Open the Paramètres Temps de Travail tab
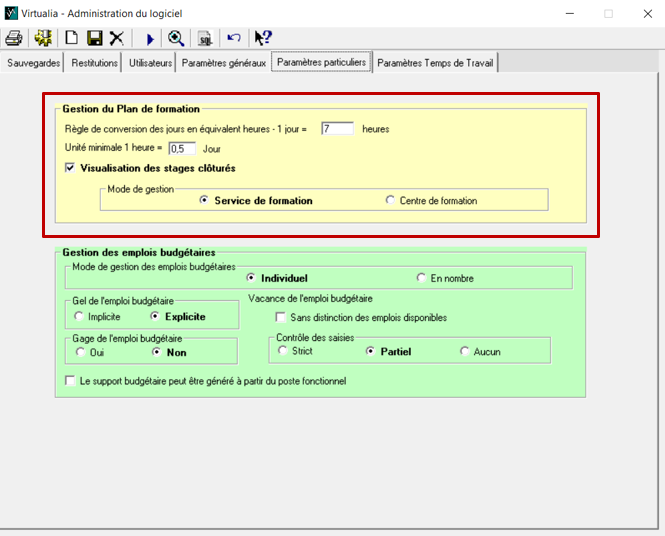The height and width of the screenshot is (536, 665). pyautogui.click(x=435, y=63)
